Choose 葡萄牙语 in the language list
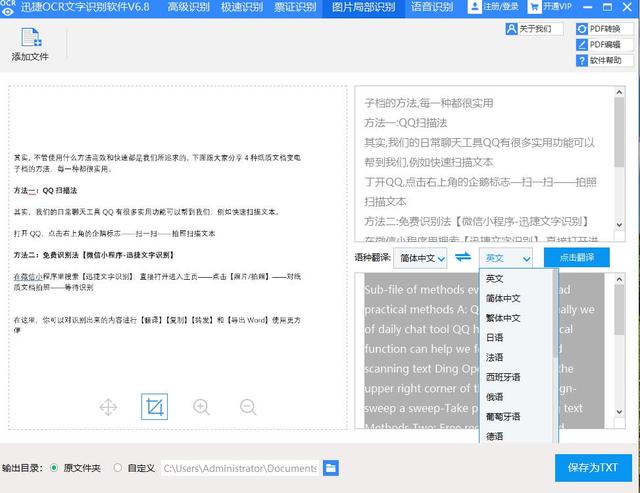This screenshot has width=640, height=493. click(x=503, y=416)
